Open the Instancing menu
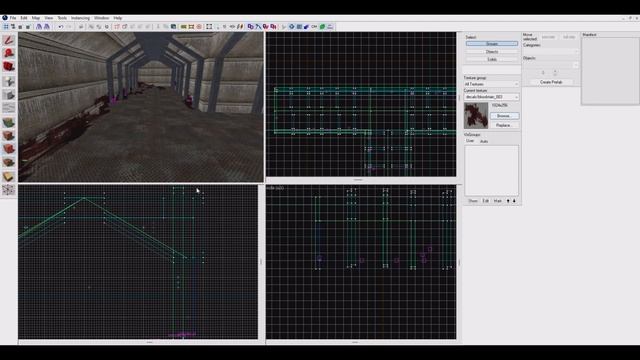The height and width of the screenshot is (360, 640). (x=80, y=18)
